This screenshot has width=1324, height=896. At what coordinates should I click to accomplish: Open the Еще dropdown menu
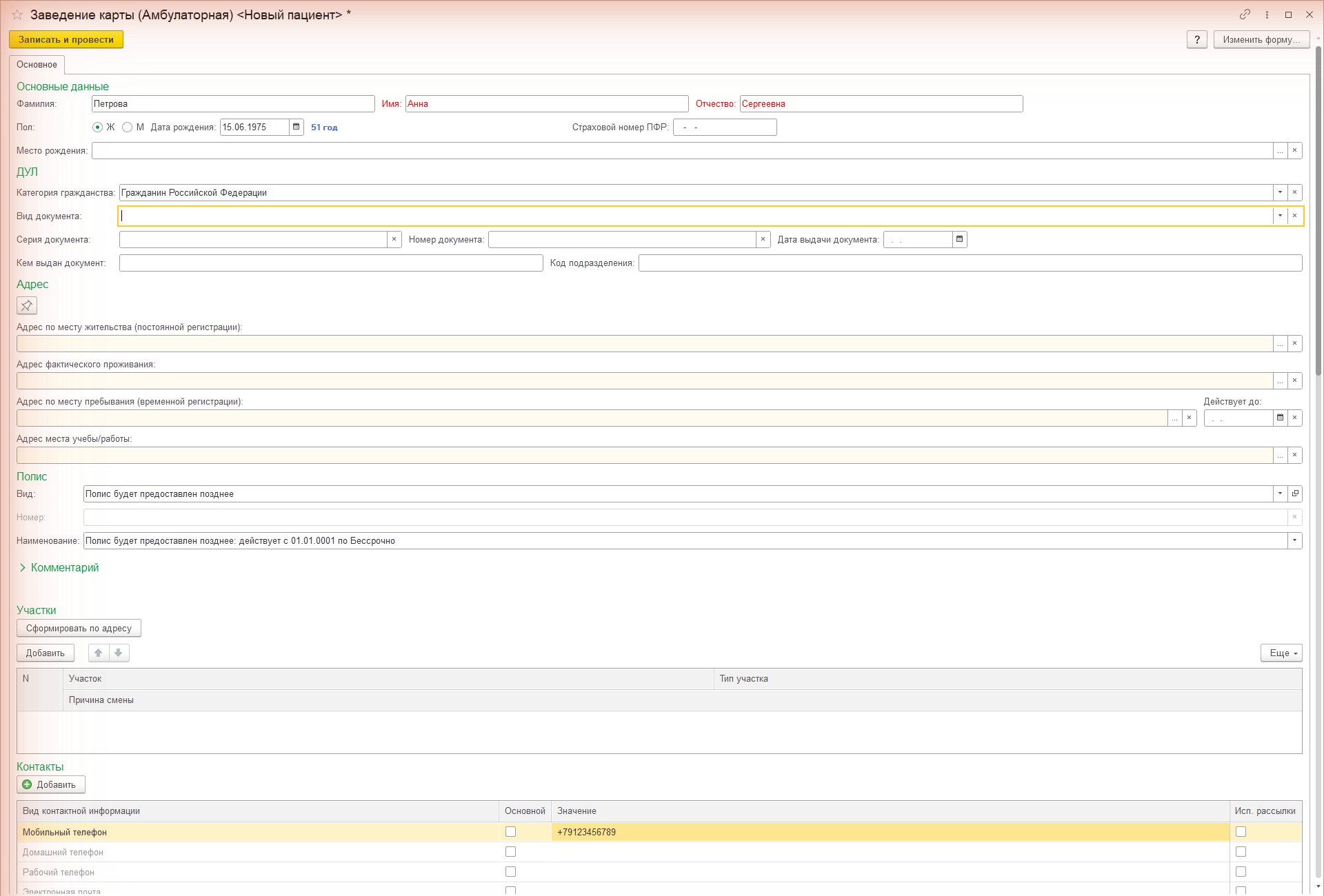click(x=1281, y=653)
